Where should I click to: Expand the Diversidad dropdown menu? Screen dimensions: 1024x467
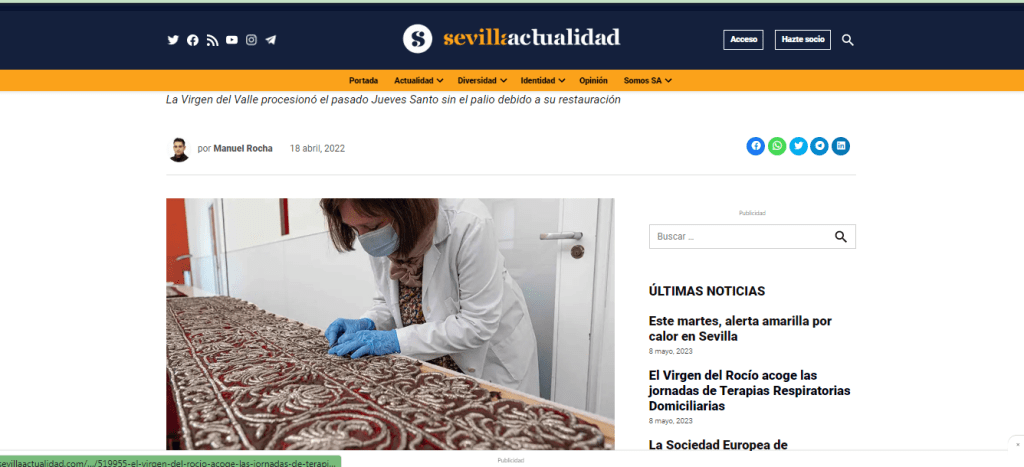tap(482, 80)
